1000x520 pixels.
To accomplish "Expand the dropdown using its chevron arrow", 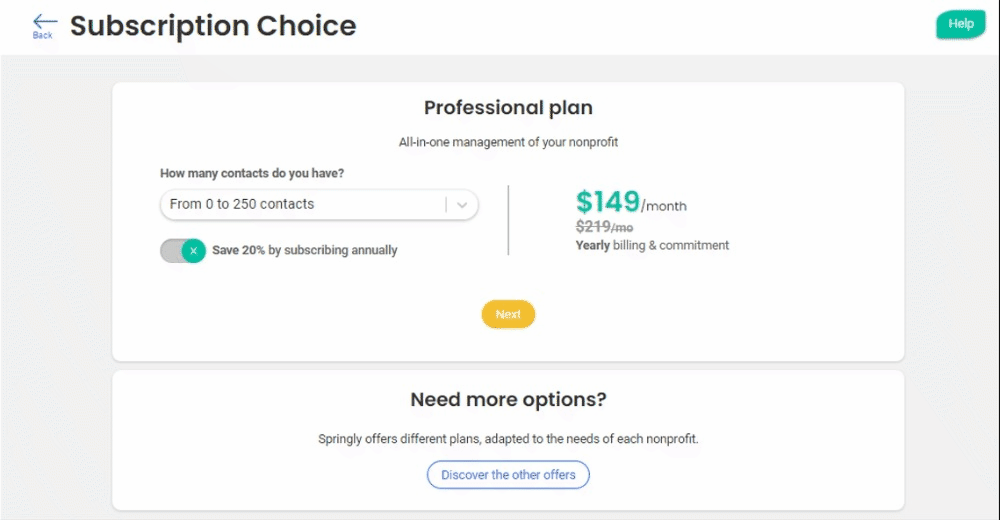I will click(x=462, y=204).
